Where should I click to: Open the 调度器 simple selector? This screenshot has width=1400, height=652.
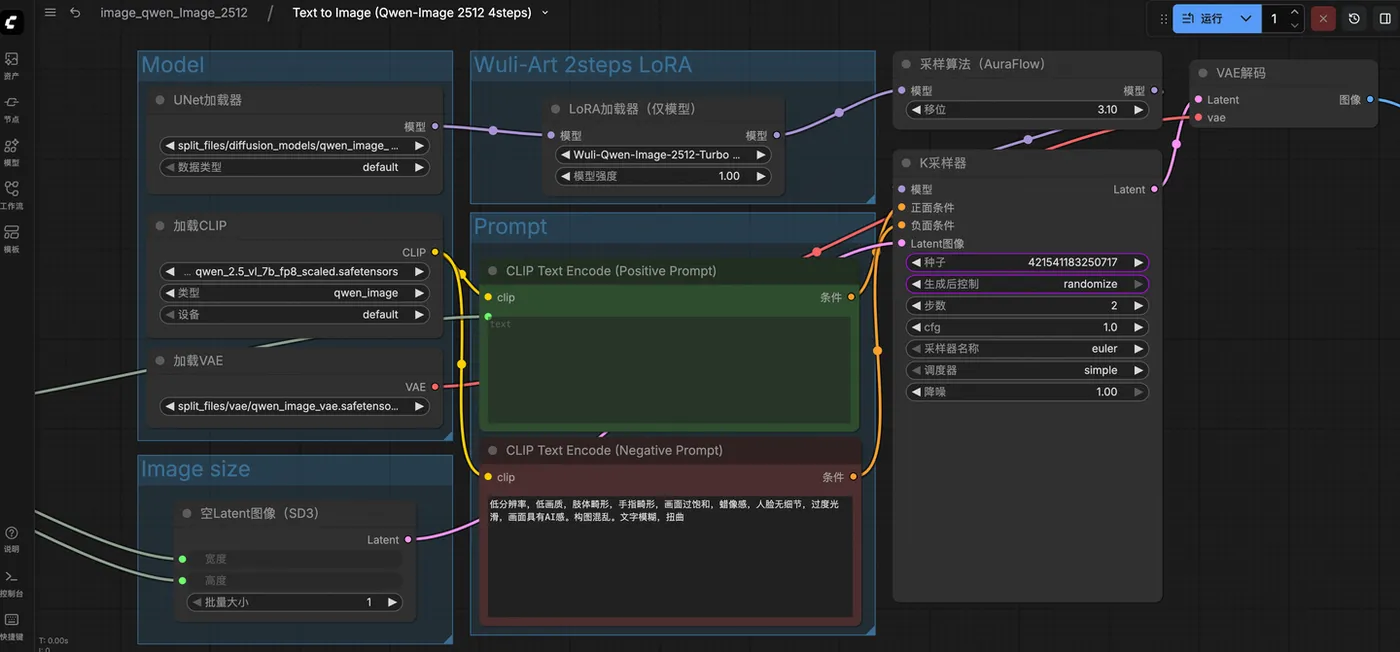pyautogui.click(x=1027, y=370)
